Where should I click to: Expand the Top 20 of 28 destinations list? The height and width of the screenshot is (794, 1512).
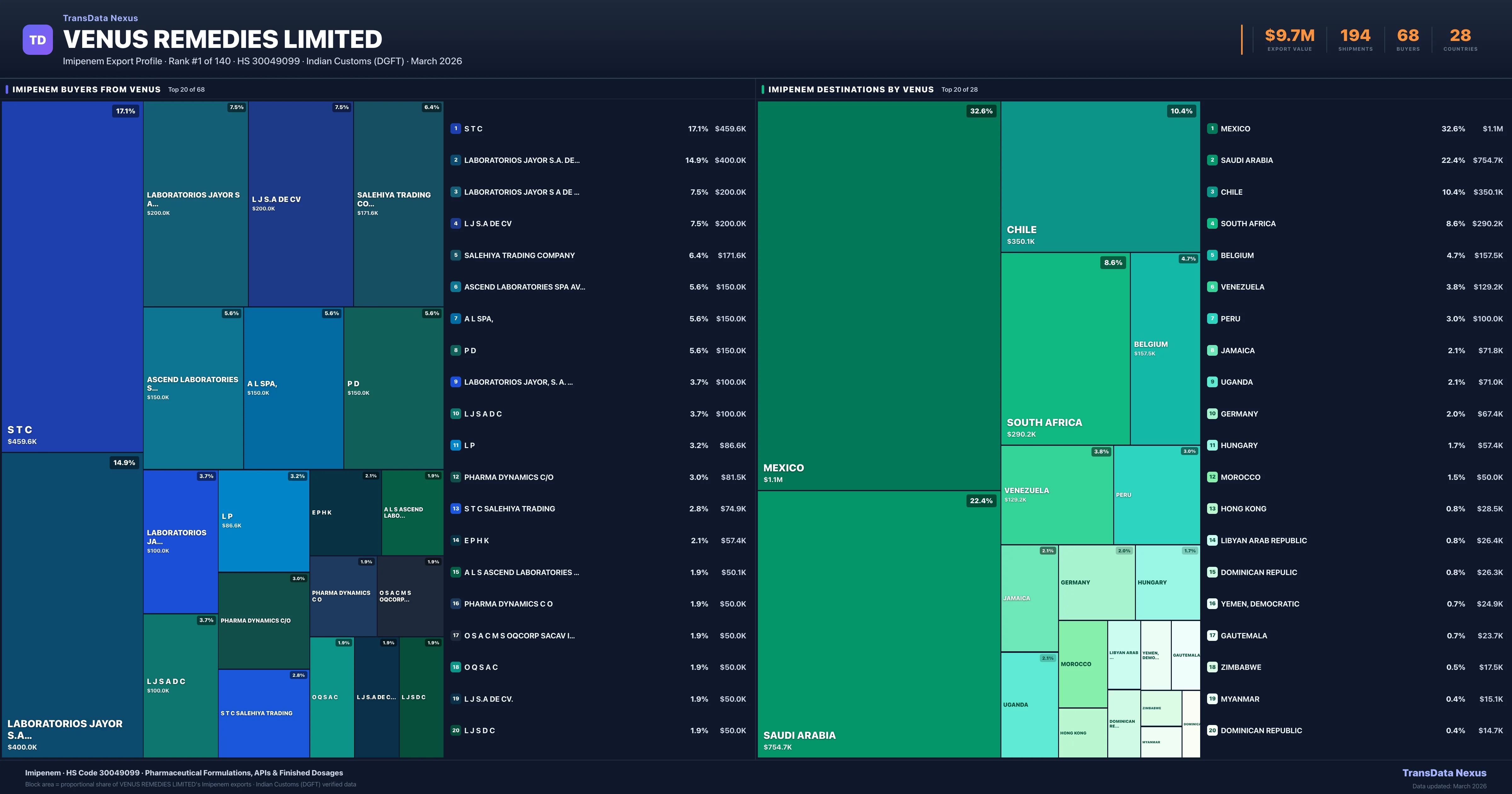pyautogui.click(x=959, y=90)
